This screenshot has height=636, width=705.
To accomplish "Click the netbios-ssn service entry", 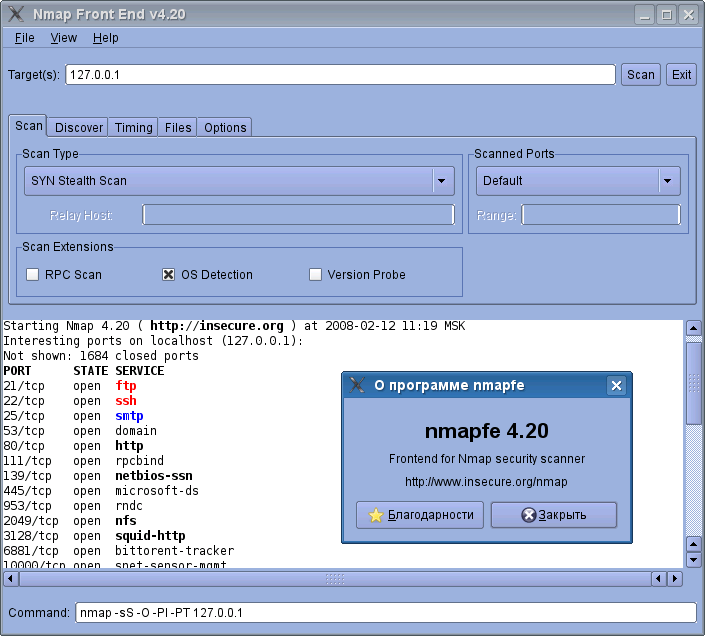I will pyautogui.click(x=154, y=476).
